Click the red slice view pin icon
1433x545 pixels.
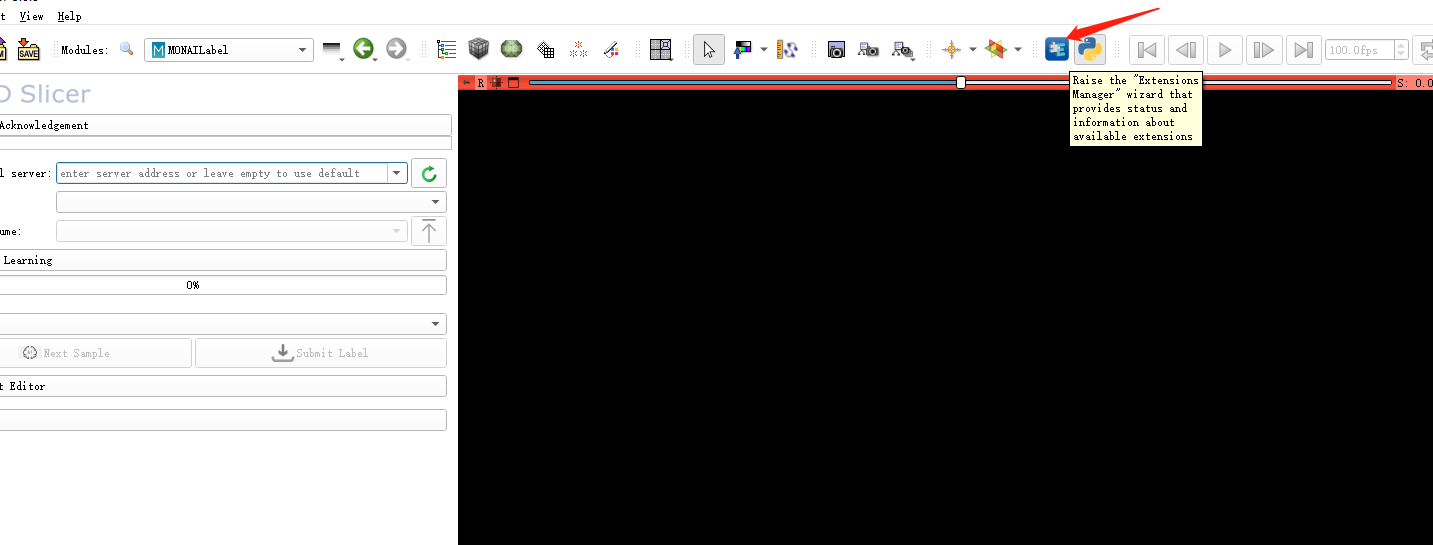click(466, 83)
